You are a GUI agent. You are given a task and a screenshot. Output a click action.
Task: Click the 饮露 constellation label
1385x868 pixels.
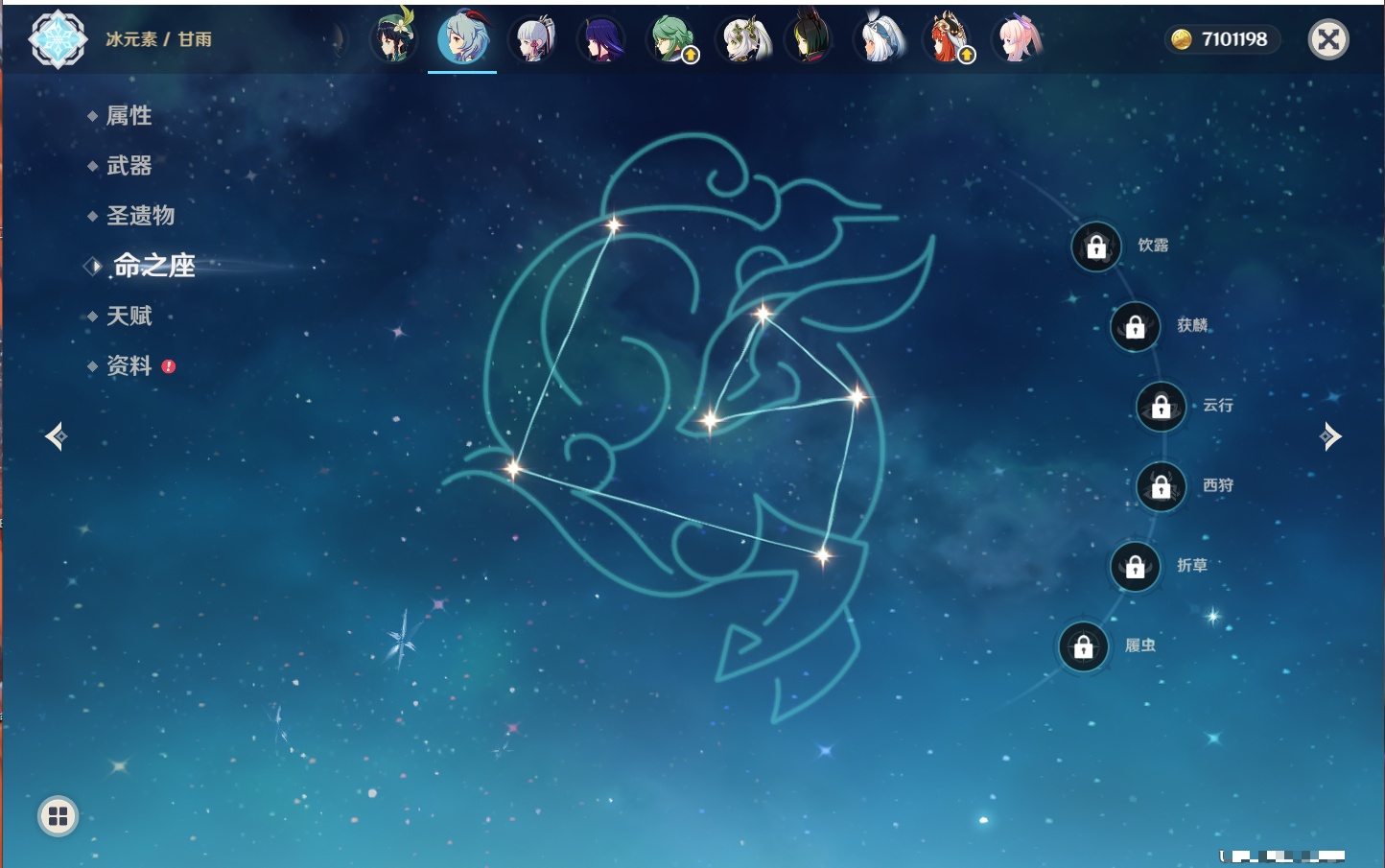(1153, 246)
